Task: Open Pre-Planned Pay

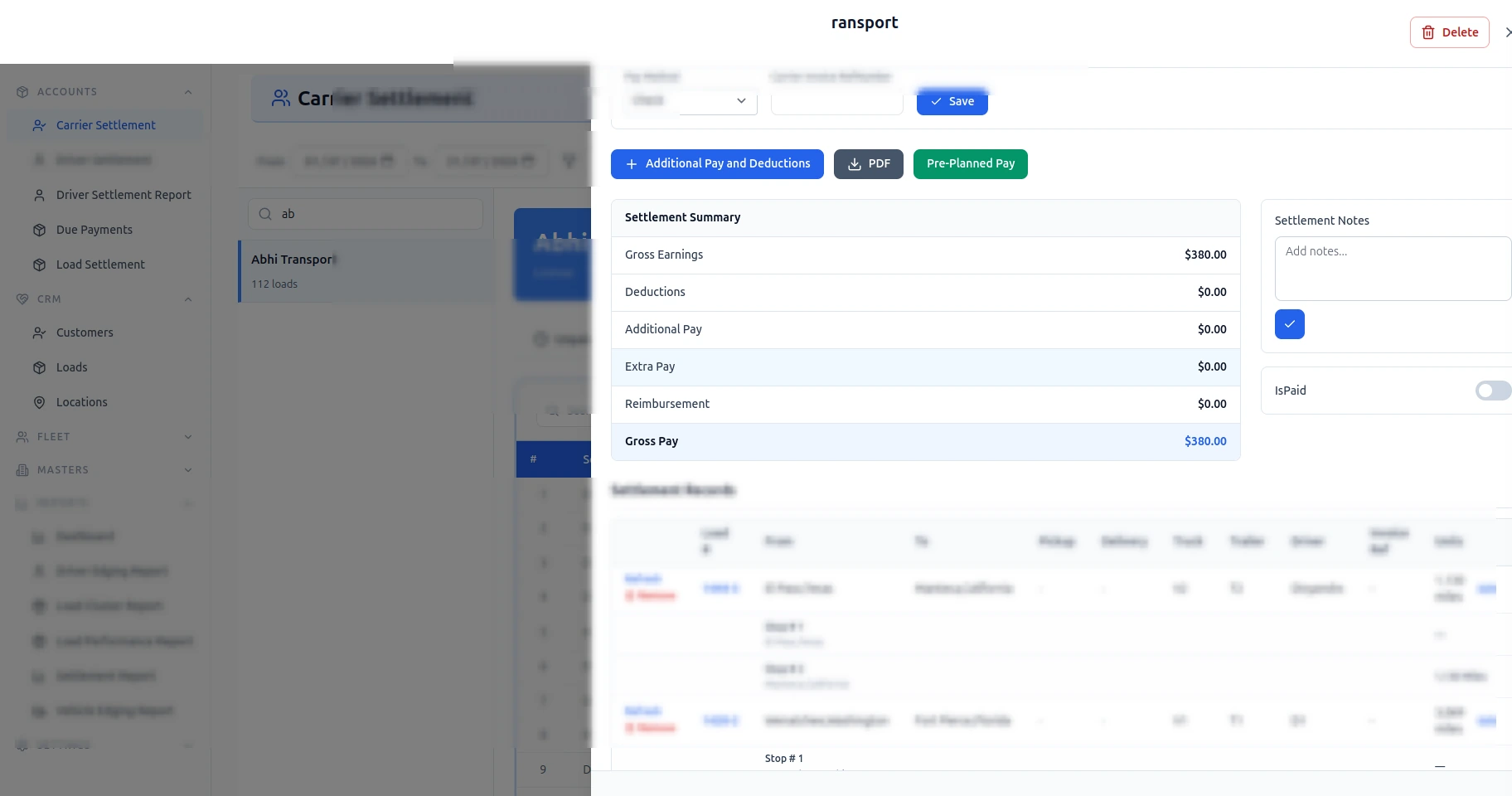Action: [x=971, y=164]
